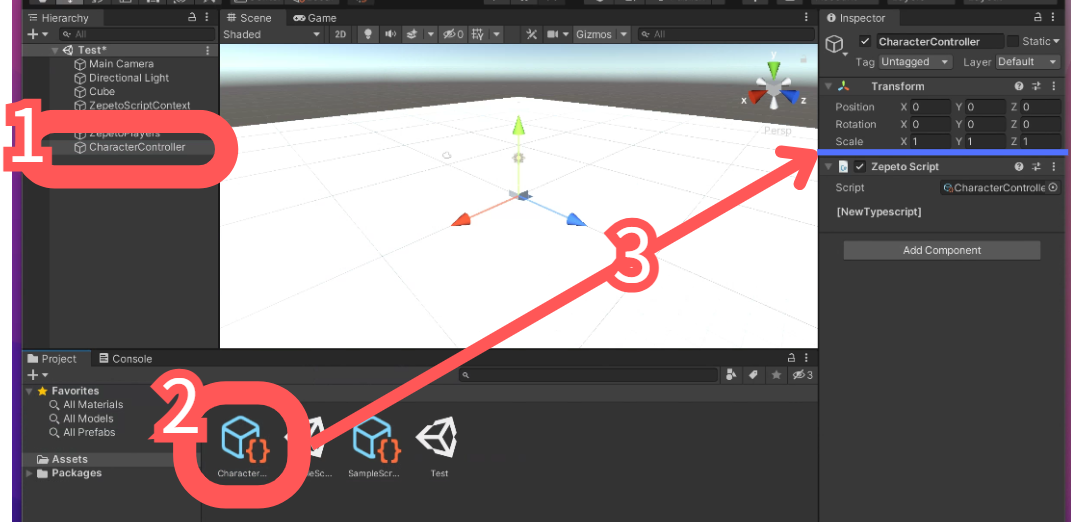The image size is (1071, 522).
Task: Open component editor tools wrench icon
Action: (531, 34)
